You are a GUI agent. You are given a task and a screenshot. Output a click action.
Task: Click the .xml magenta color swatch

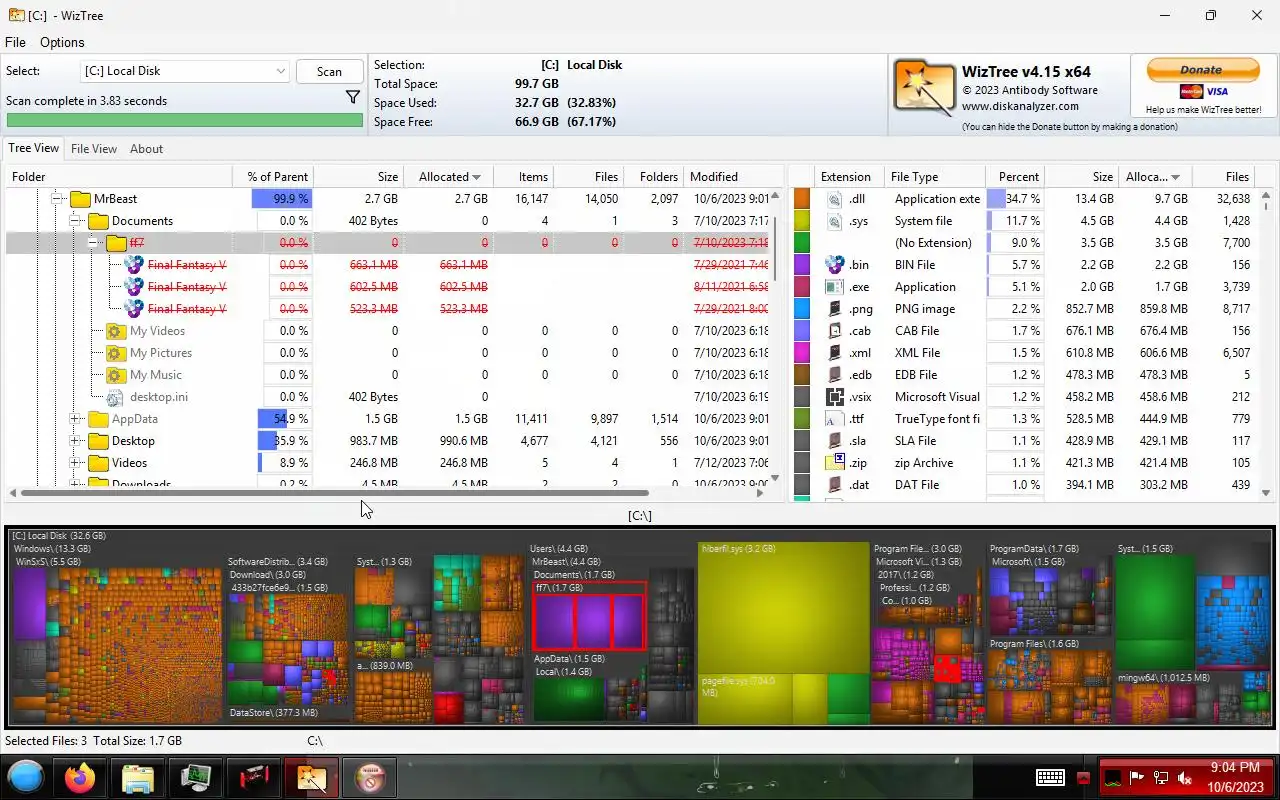tap(801, 353)
